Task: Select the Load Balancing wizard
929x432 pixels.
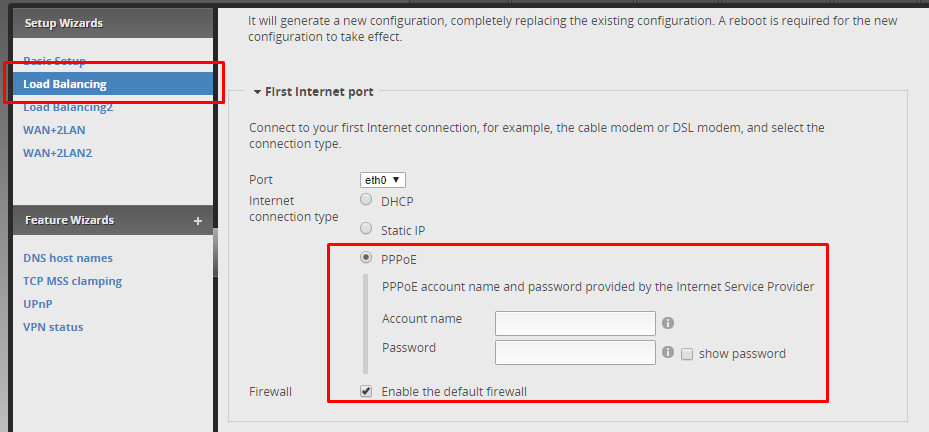Action: pyautogui.click(x=65, y=84)
